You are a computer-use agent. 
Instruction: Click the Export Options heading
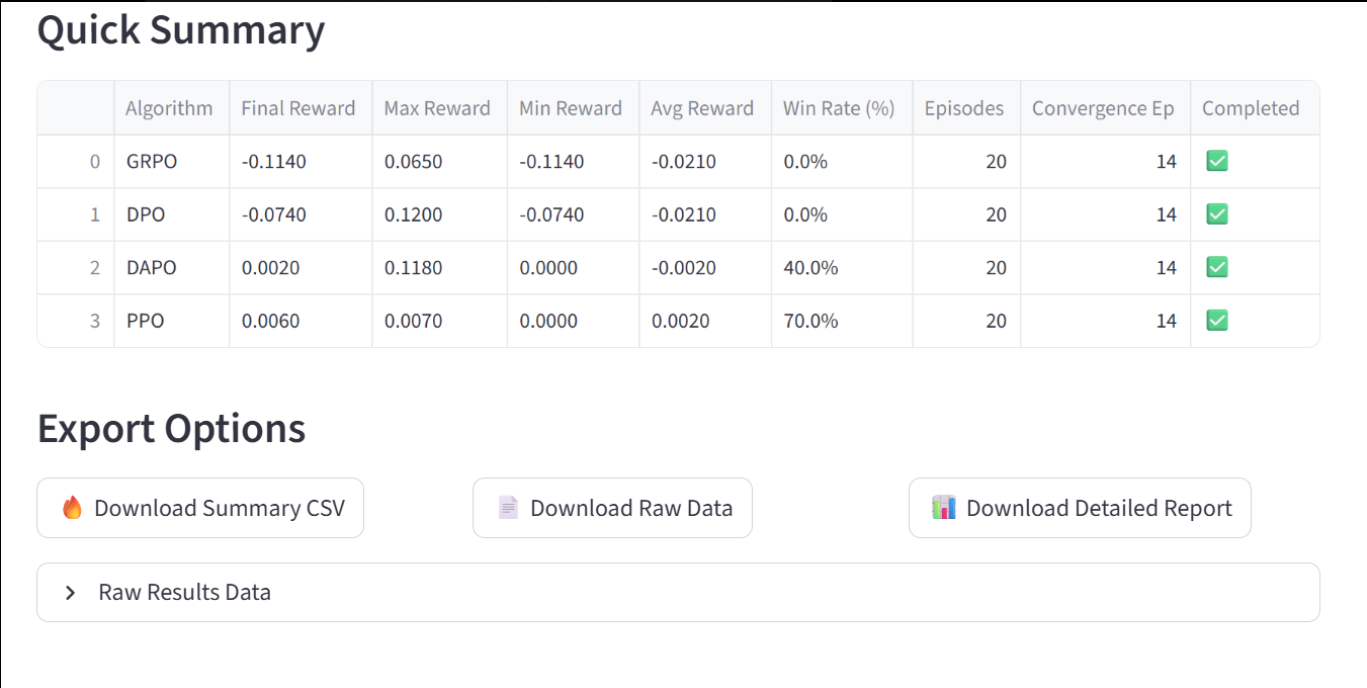(x=171, y=428)
